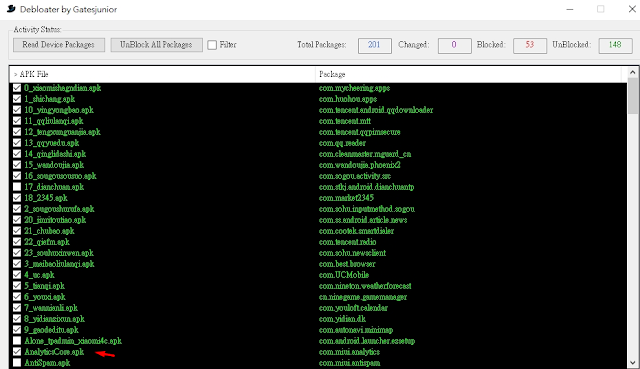Select the 8_yidianzixun.apk file name
Viewport: 640px width, 369px height.
pyautogui.click(x=54, y=319)
